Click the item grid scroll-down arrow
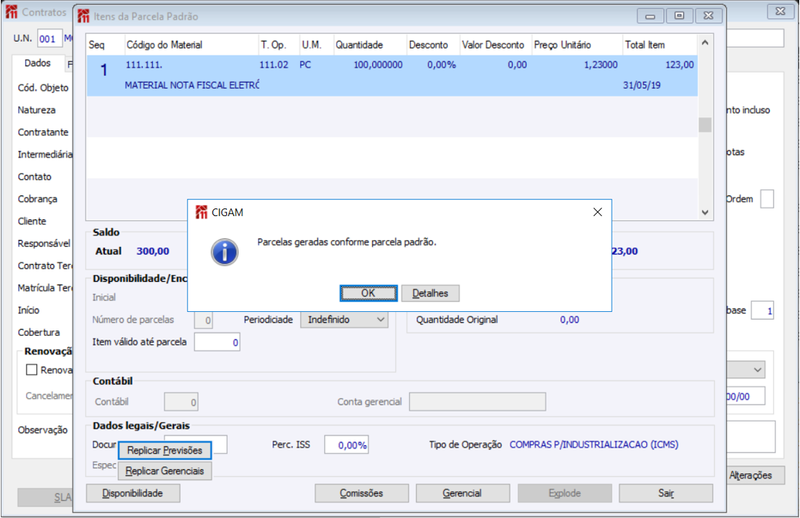 click(705, 212)
